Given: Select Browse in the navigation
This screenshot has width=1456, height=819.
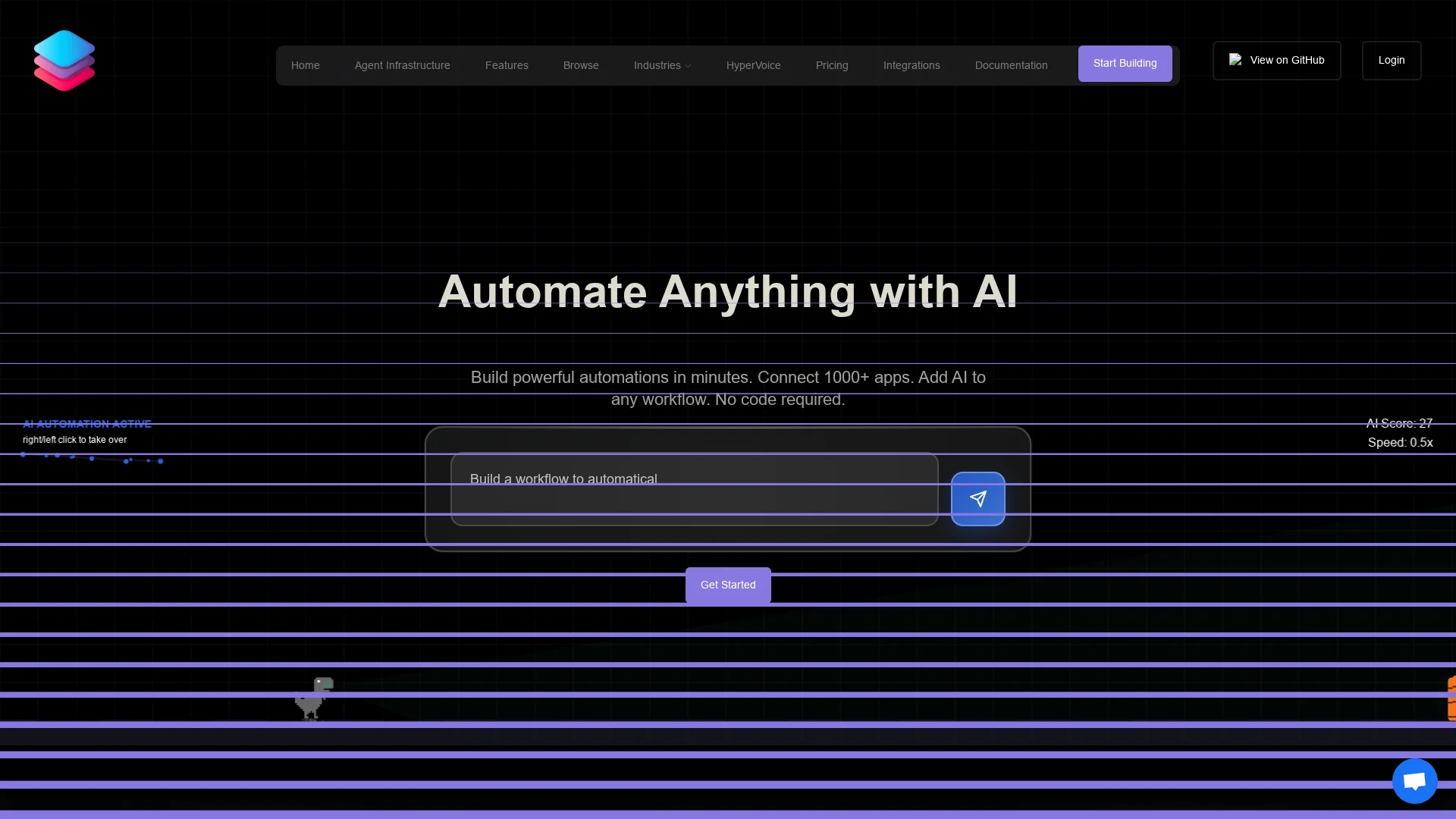Looking at the screenshot, I should point(581,65).
